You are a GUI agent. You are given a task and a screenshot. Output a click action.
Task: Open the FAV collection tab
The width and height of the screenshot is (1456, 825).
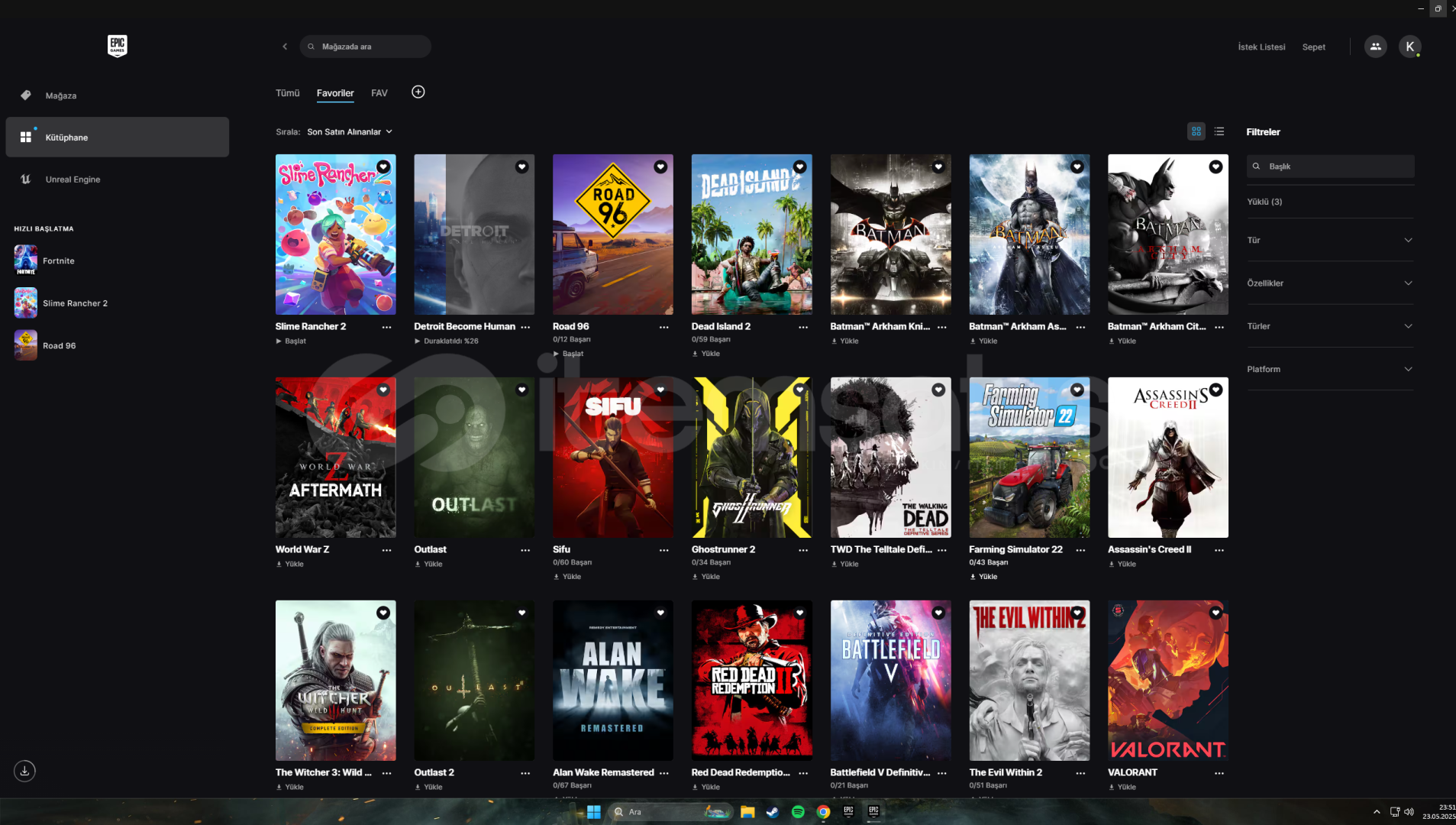tap(379, 93)
